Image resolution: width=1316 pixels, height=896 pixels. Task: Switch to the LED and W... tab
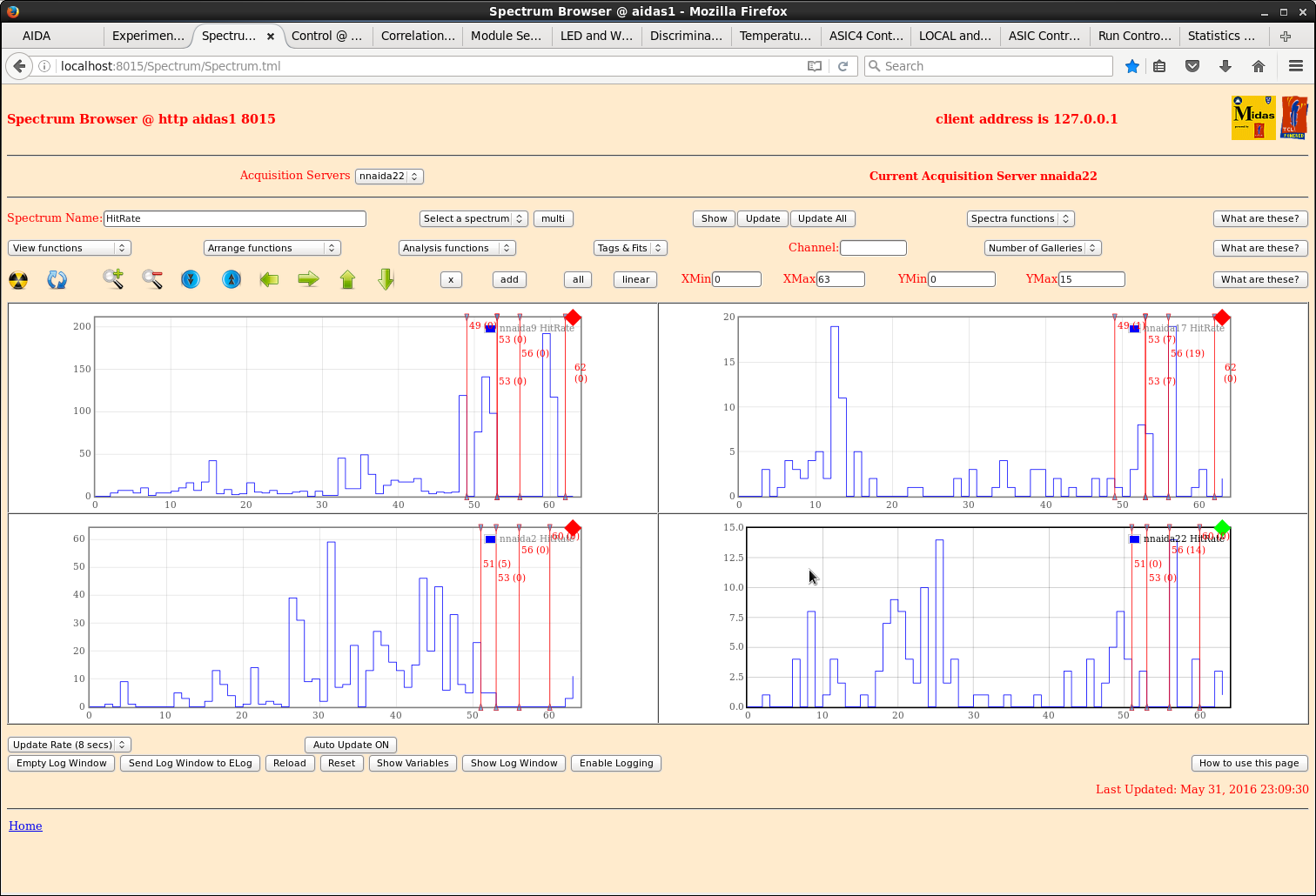tap(596, 36)
